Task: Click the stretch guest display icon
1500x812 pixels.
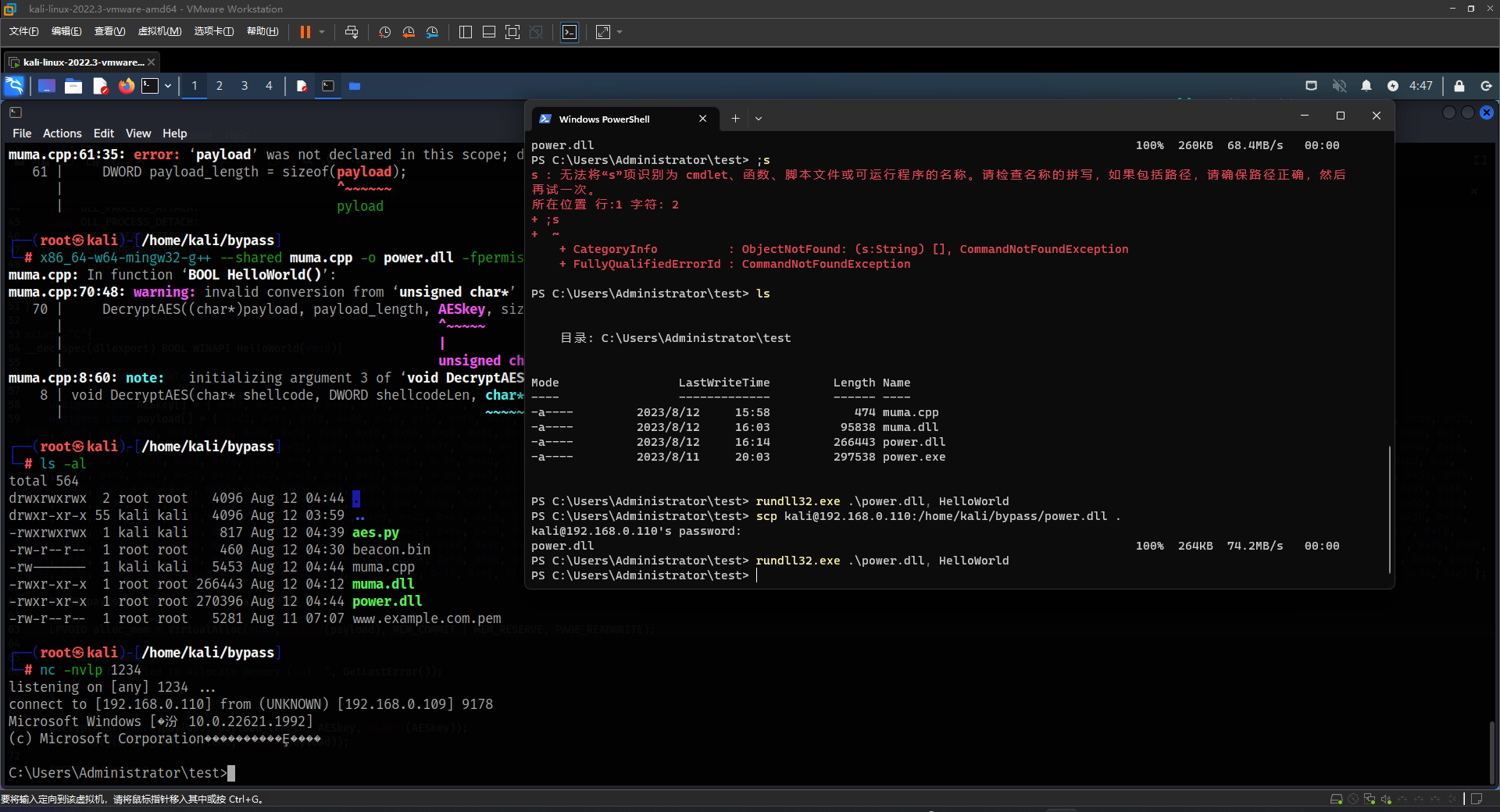Action: pyautogui.click(x=603, y=32)
